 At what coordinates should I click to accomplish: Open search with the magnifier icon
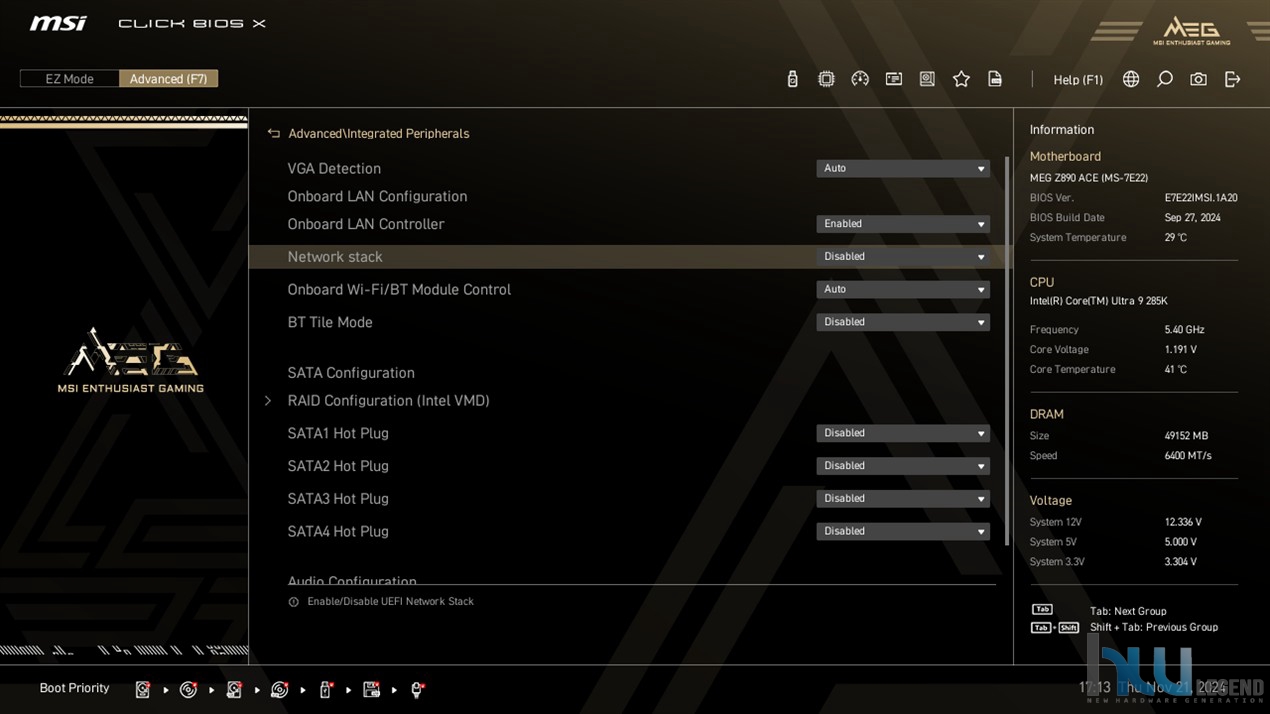point(1165,79)
